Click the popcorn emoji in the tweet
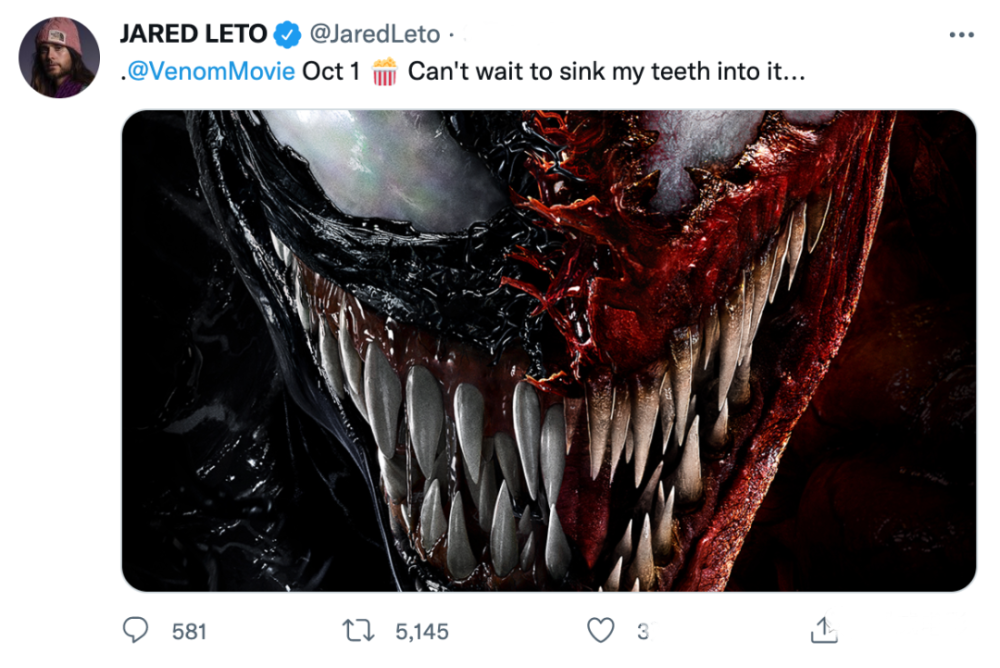This screenshot has height=668, width=1000. click(385, 73)
